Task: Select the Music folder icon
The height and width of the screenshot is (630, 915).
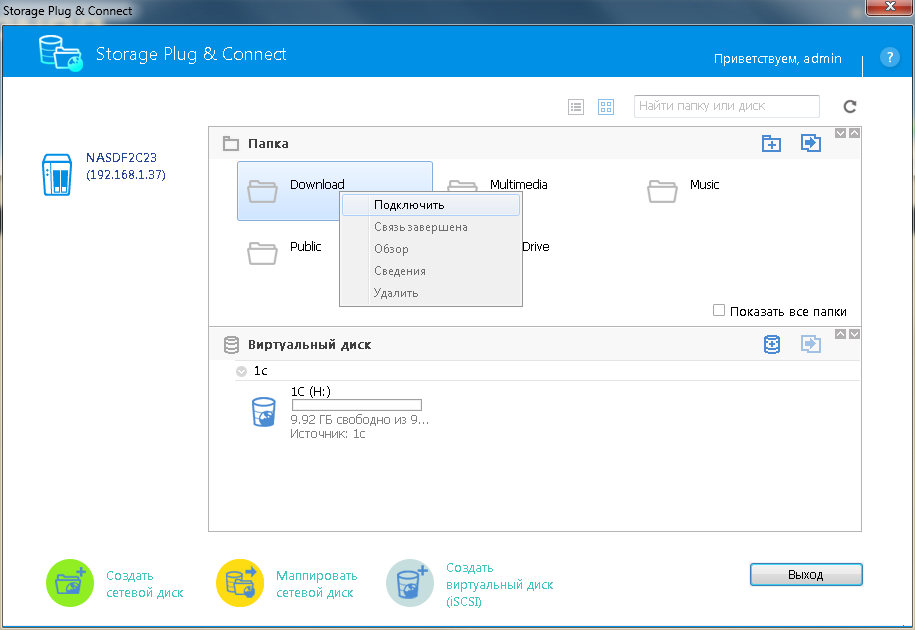Action: (662, 191)
